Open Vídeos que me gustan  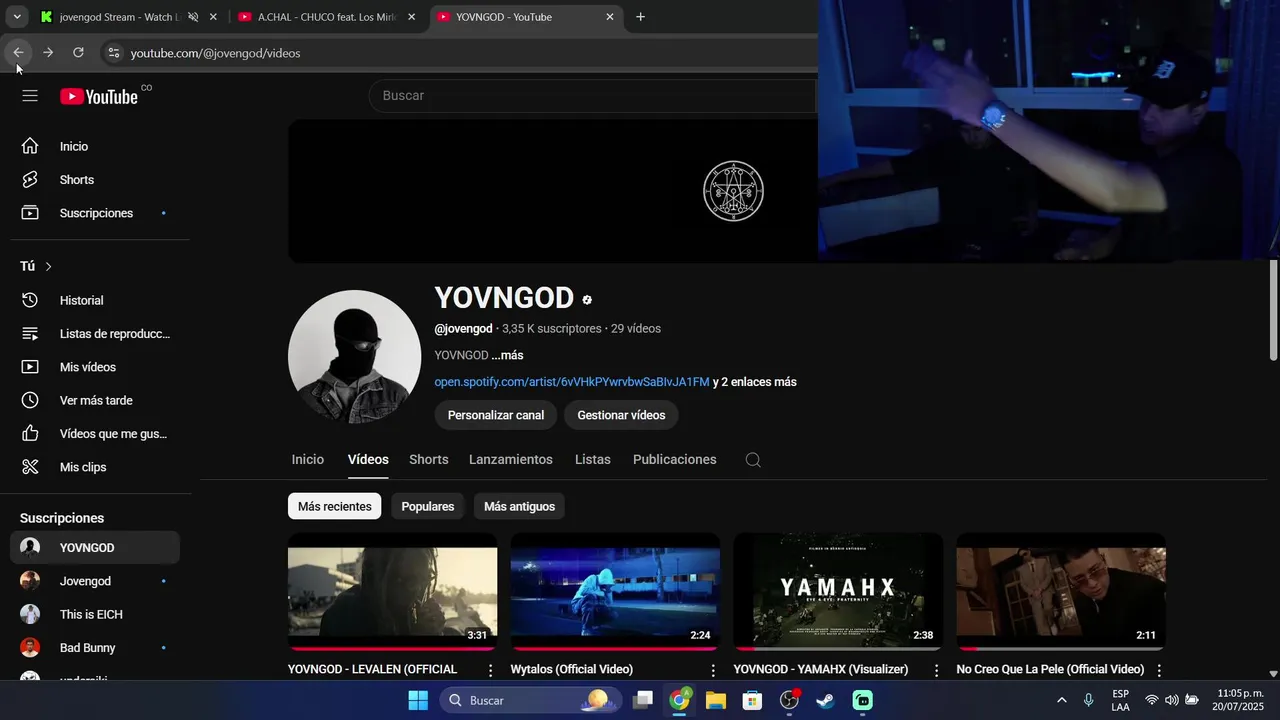click(95, 434)
